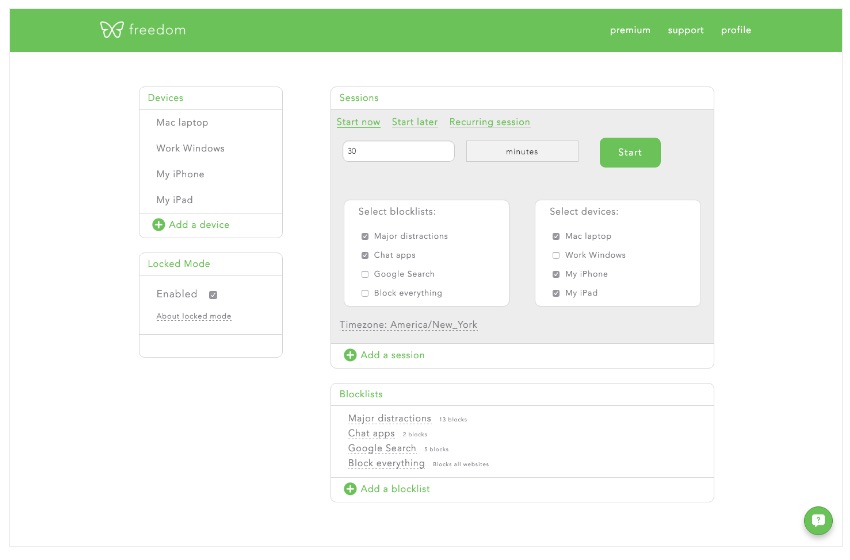Viewport: 850px width, 560px height.
Task: Uncheck the Chat apps blocklist
Action: click(365, 255)
